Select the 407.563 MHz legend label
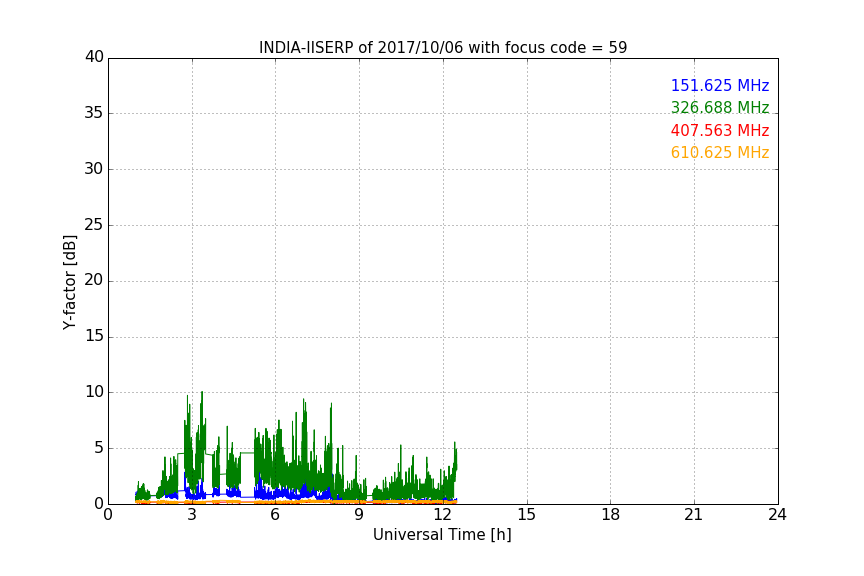Viewport: 864px width, 576px height. click(720, 130)
